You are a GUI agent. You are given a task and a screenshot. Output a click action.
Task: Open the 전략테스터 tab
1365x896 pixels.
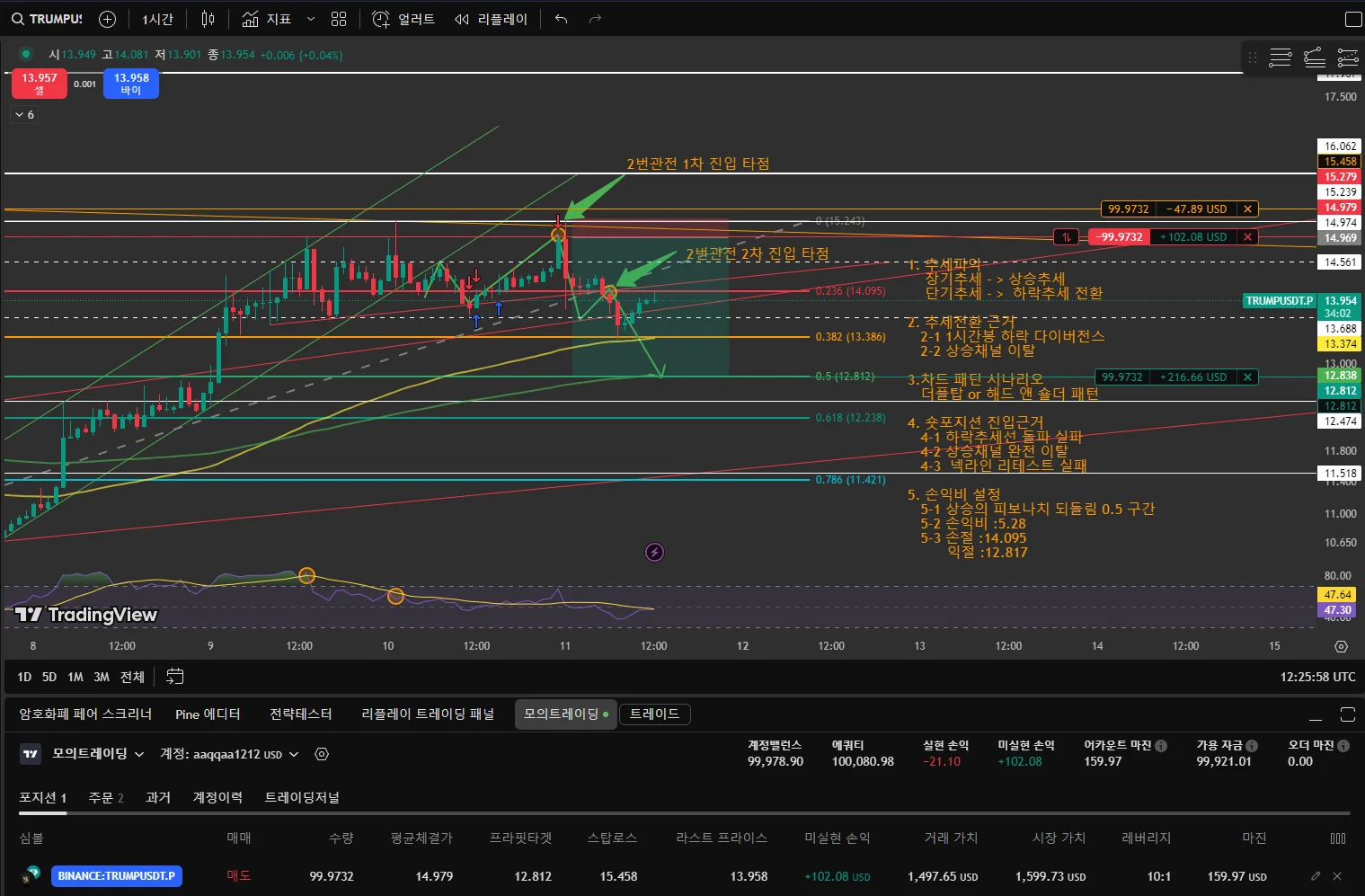(x=301, y=714)
